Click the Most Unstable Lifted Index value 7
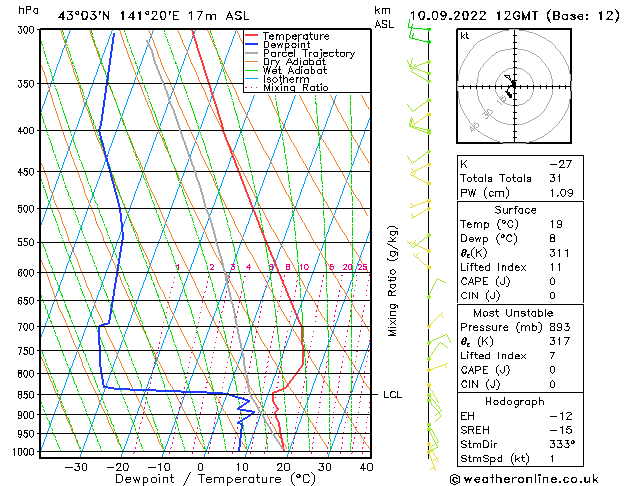Viewport: 629px width, 486px height. (552, 356)
